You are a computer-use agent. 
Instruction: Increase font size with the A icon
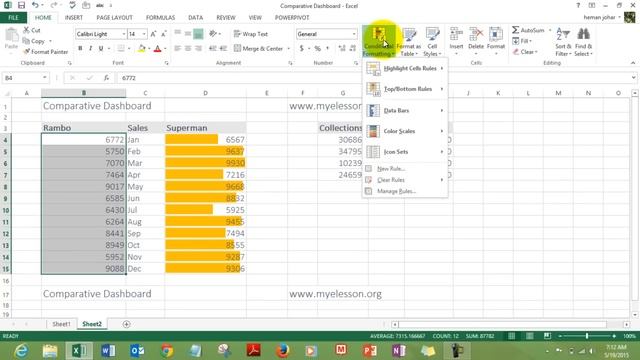tap(153, 34)
